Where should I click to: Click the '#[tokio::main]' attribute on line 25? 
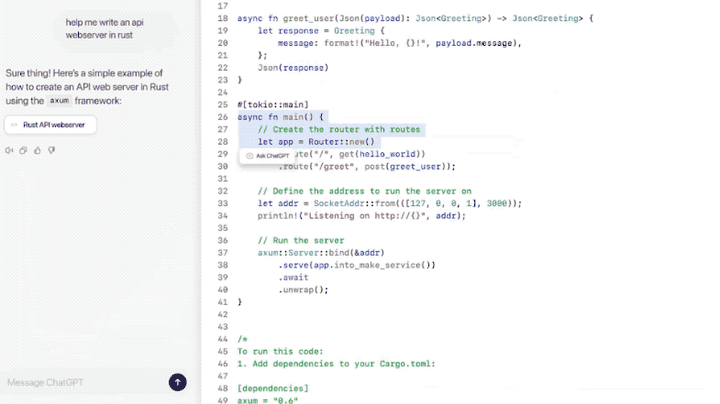click(x=273, y=105)
